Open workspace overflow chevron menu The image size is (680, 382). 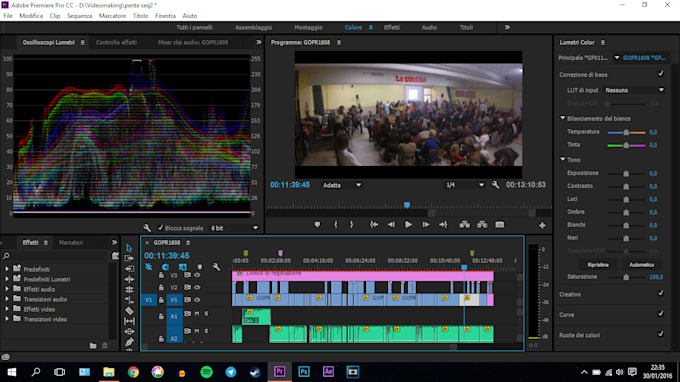coord(507,27)
